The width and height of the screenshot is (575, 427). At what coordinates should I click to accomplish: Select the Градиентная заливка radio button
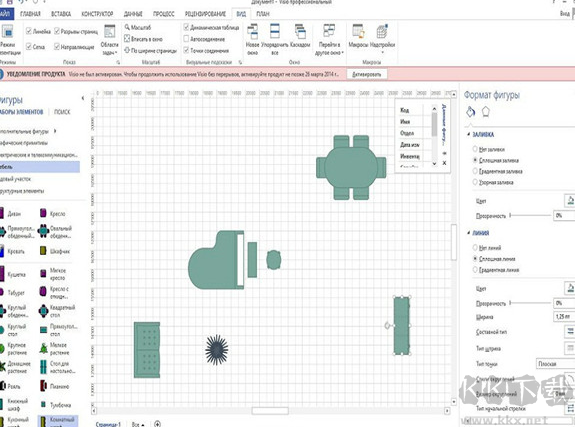[475, 171]
